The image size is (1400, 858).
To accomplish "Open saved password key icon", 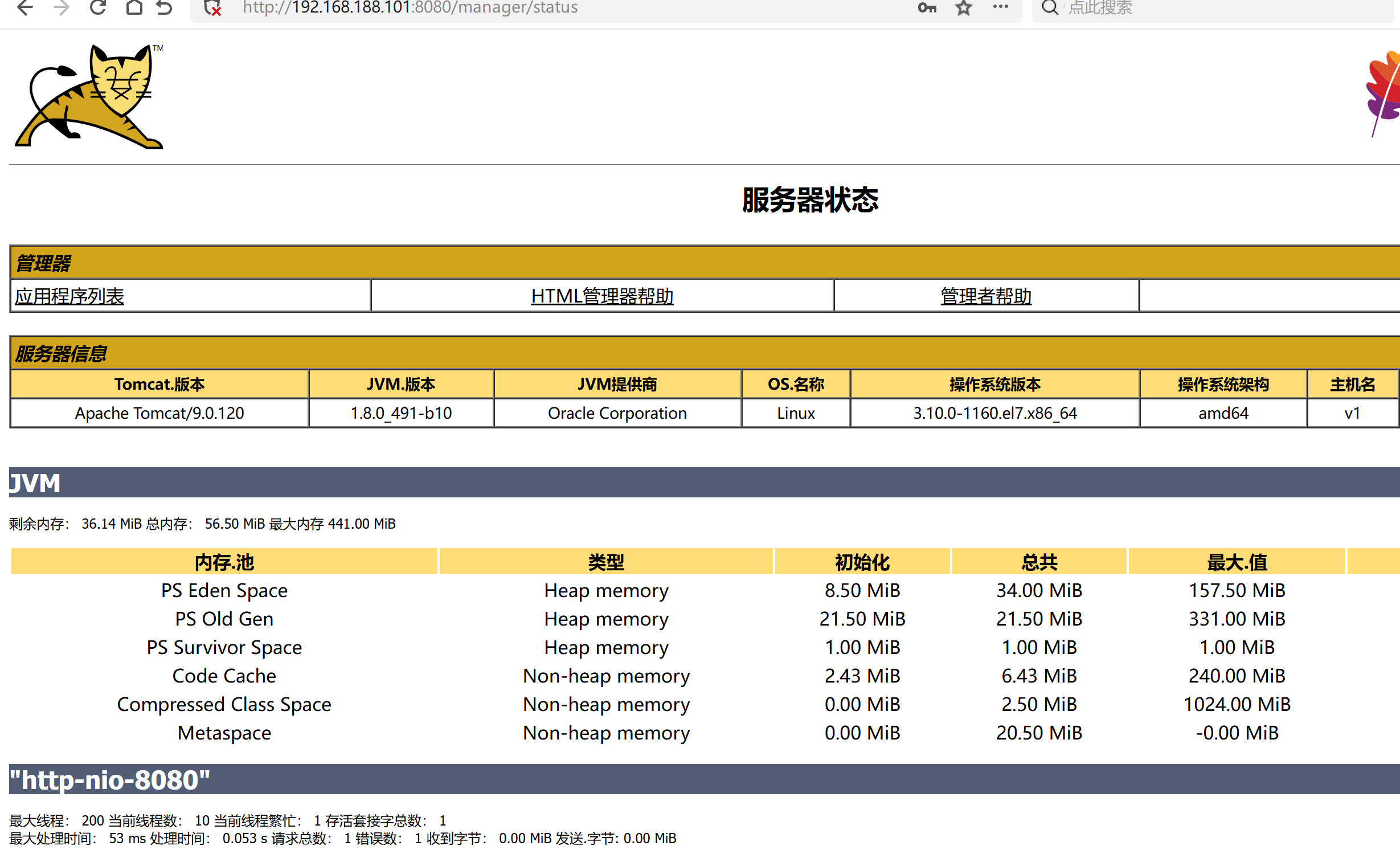I will [x=927, y=8].
